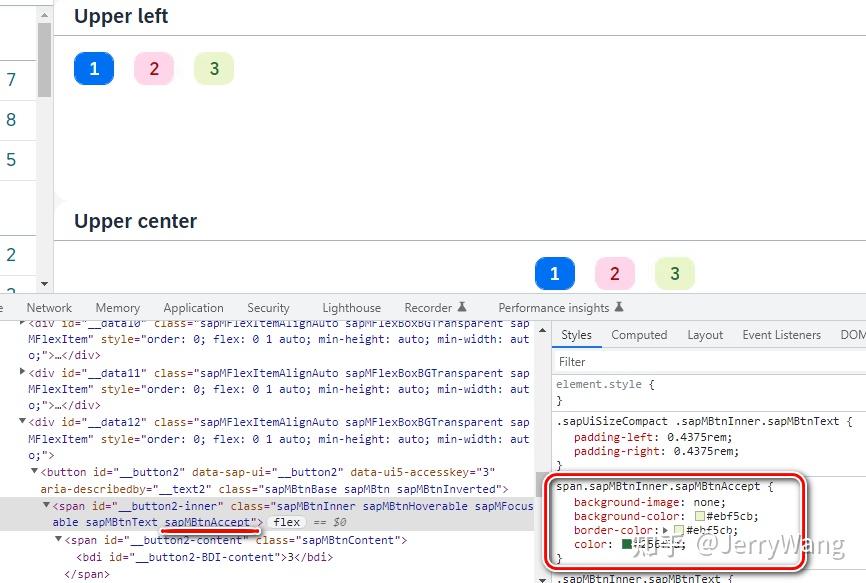Open the Lighthouse panel
The width and height of the screenshot is (866, 583).
351,307
